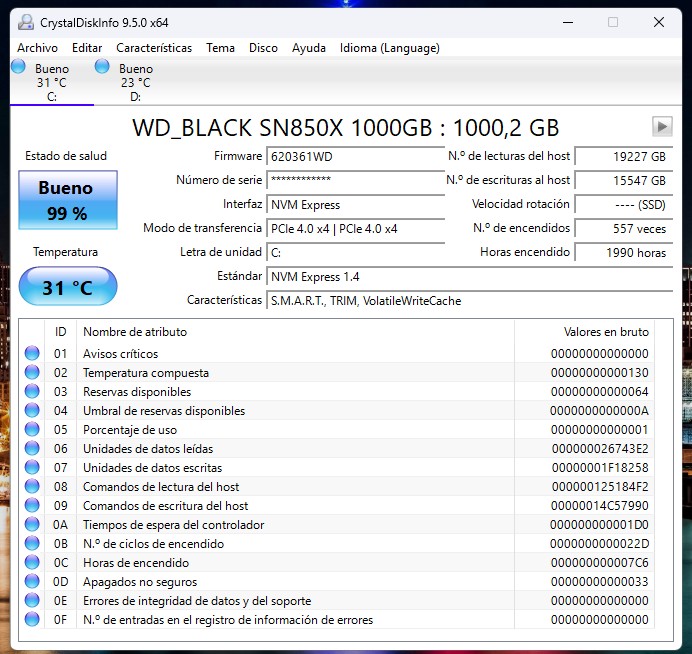Image resolution: width=692 pixels, height=654 pixels.
Task: Click the CrystalDiskInfo app icon in title bar
Action: (x=26, y=22)
